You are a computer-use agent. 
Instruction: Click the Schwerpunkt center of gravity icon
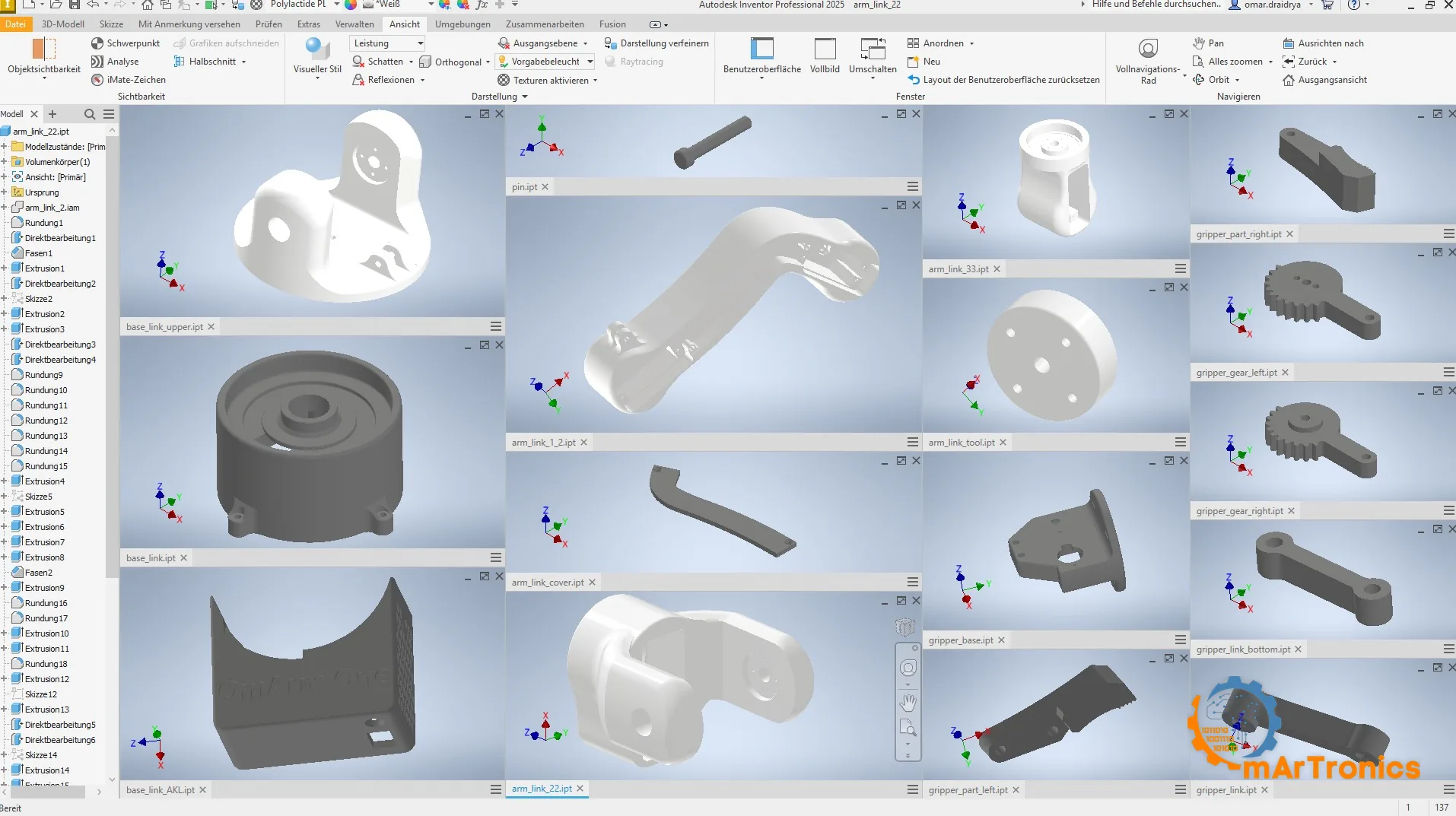pyautogui.click(x=97, y=43)
